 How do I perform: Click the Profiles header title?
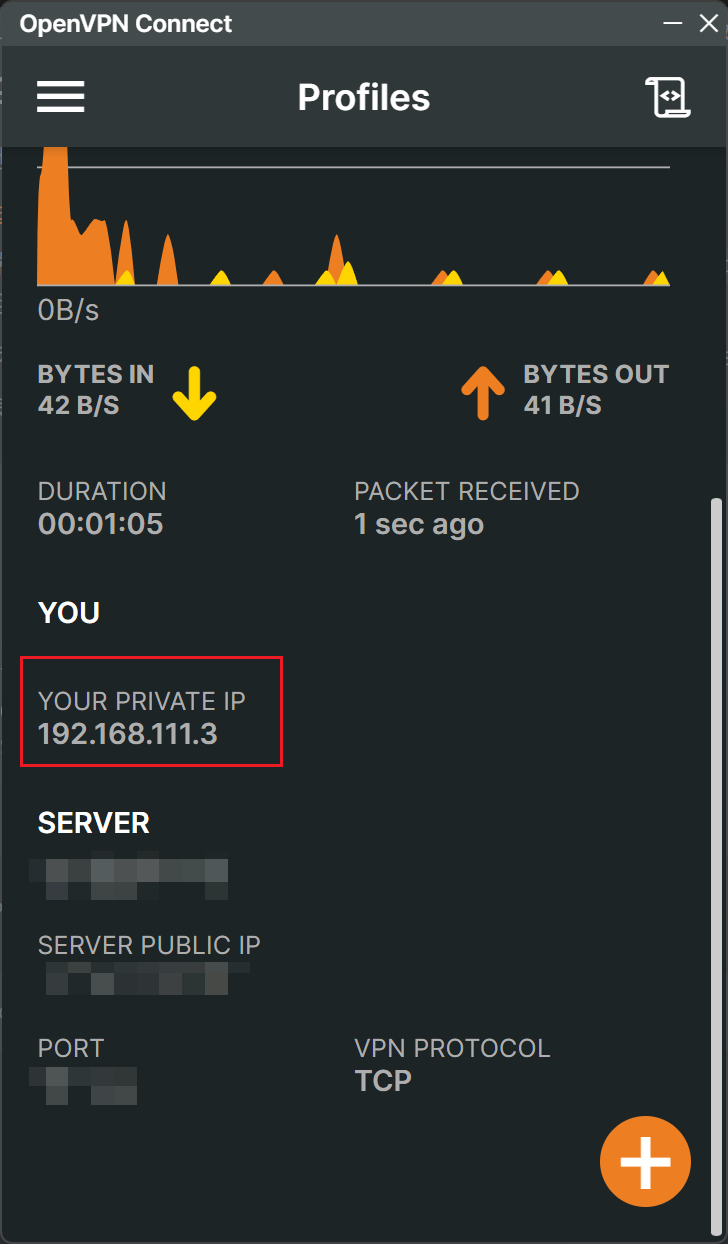(364, 98)
